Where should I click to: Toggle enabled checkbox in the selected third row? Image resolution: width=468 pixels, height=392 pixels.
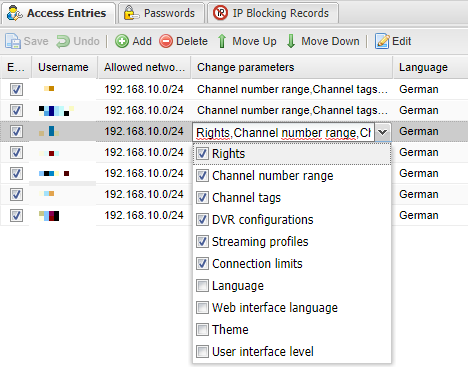pyautogui.click(x=16, y=131)
